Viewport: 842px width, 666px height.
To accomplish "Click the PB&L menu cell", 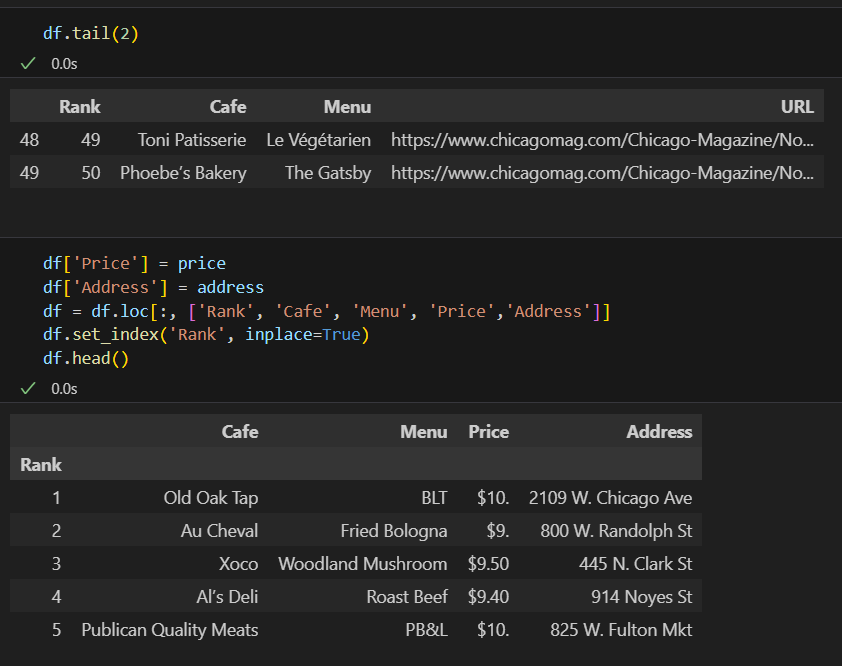I will 426,629.
